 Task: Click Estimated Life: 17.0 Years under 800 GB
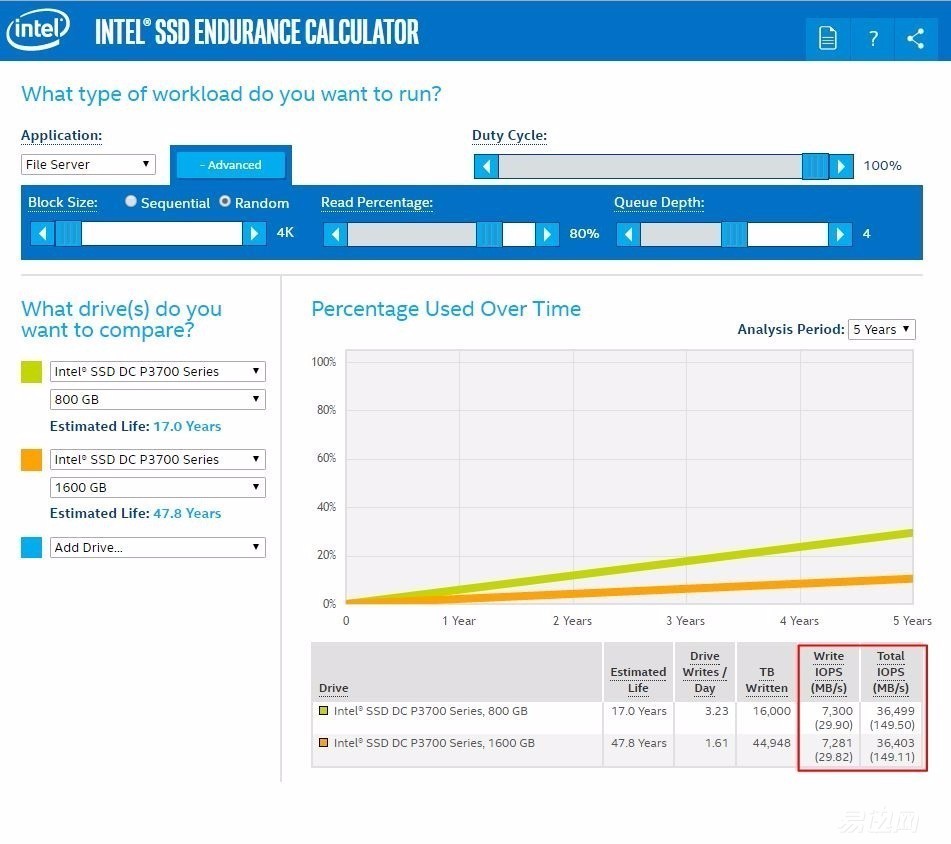[x=135, y=426]
